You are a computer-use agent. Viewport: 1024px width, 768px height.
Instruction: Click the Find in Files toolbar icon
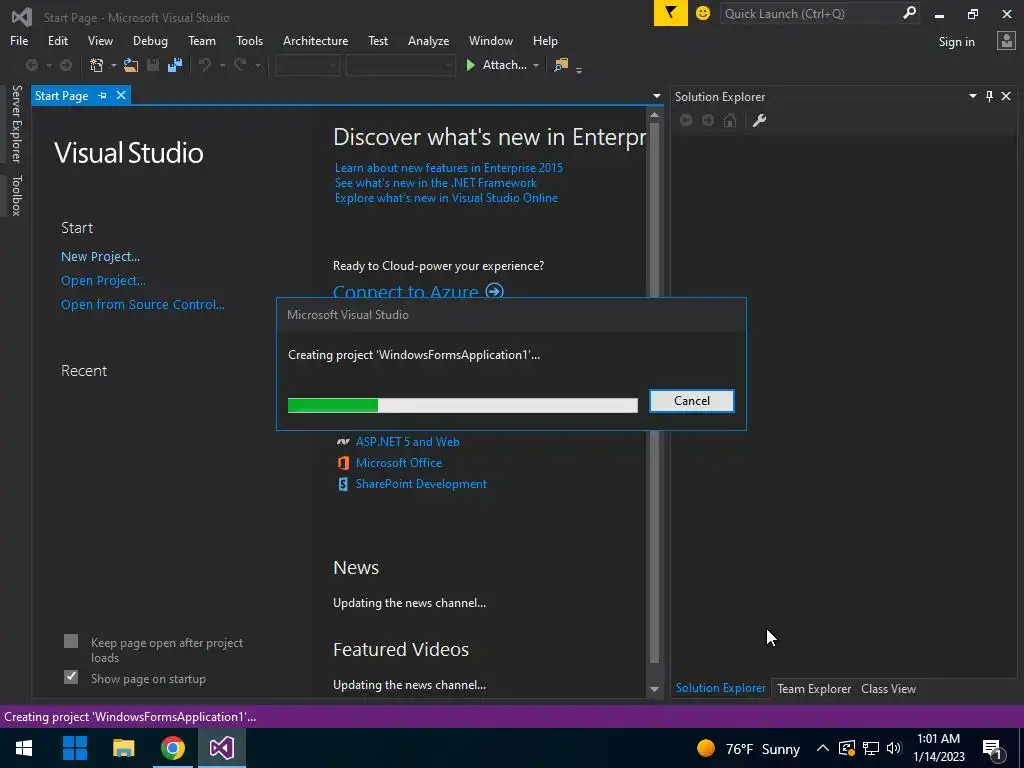(x=561, y=65)
